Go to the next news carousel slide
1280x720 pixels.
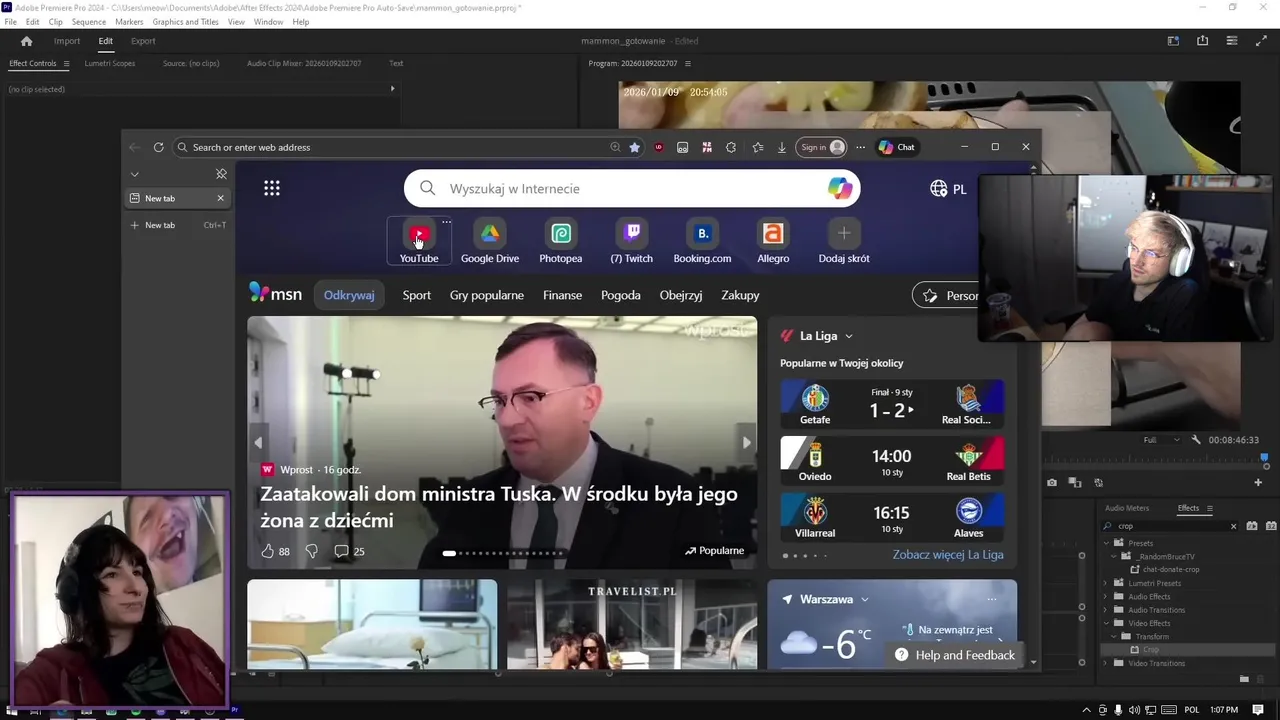pos(746,442)
